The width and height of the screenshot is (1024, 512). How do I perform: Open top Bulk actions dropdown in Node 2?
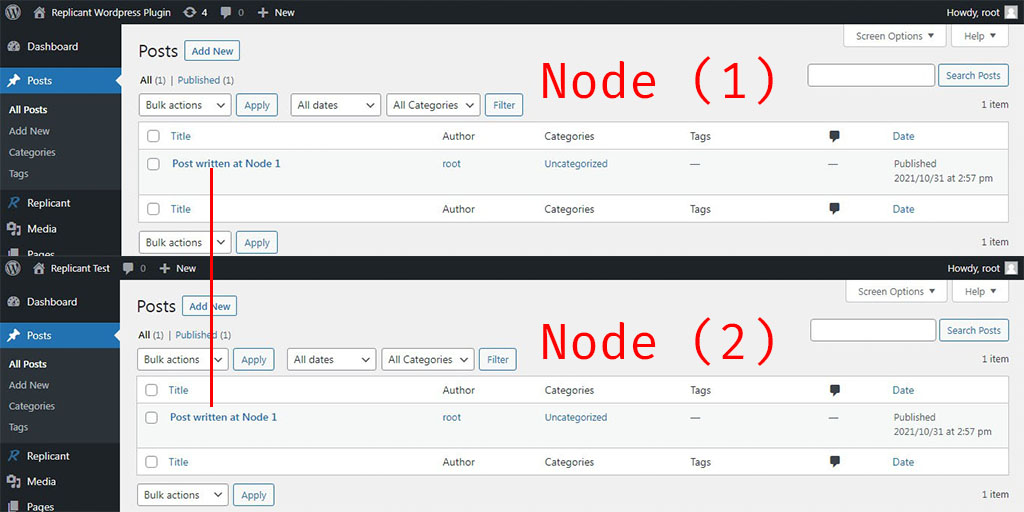(183, 359)
